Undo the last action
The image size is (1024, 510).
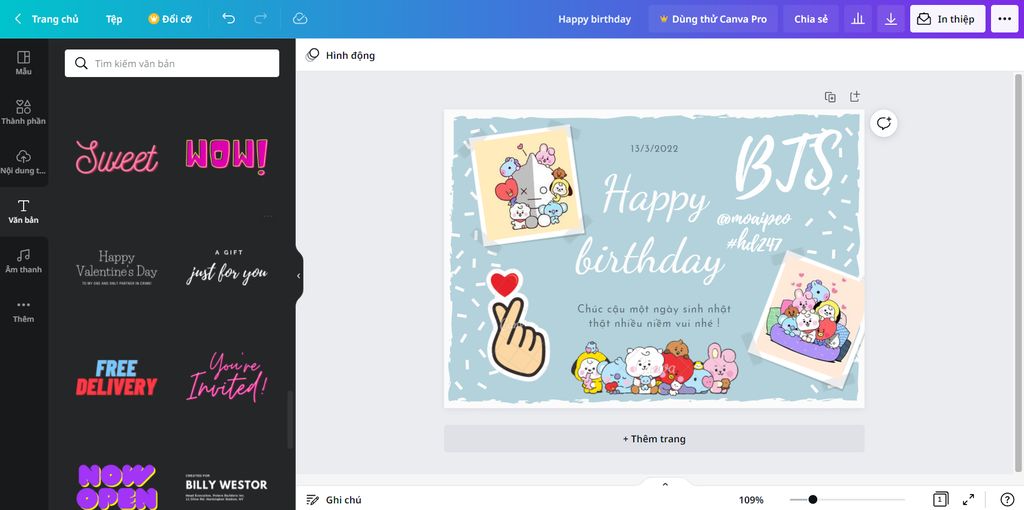click(229, 19)
